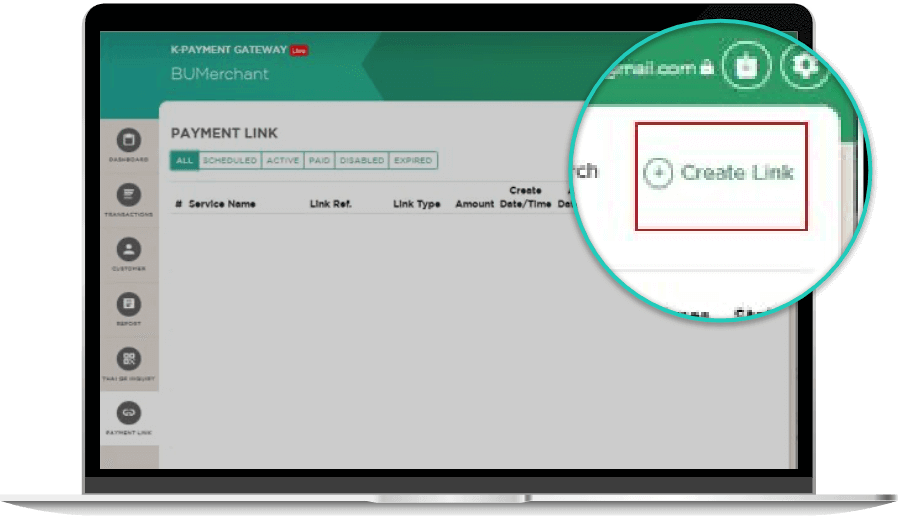
Task: Click the round icon beside the gear
Action: tap(746, 67)
